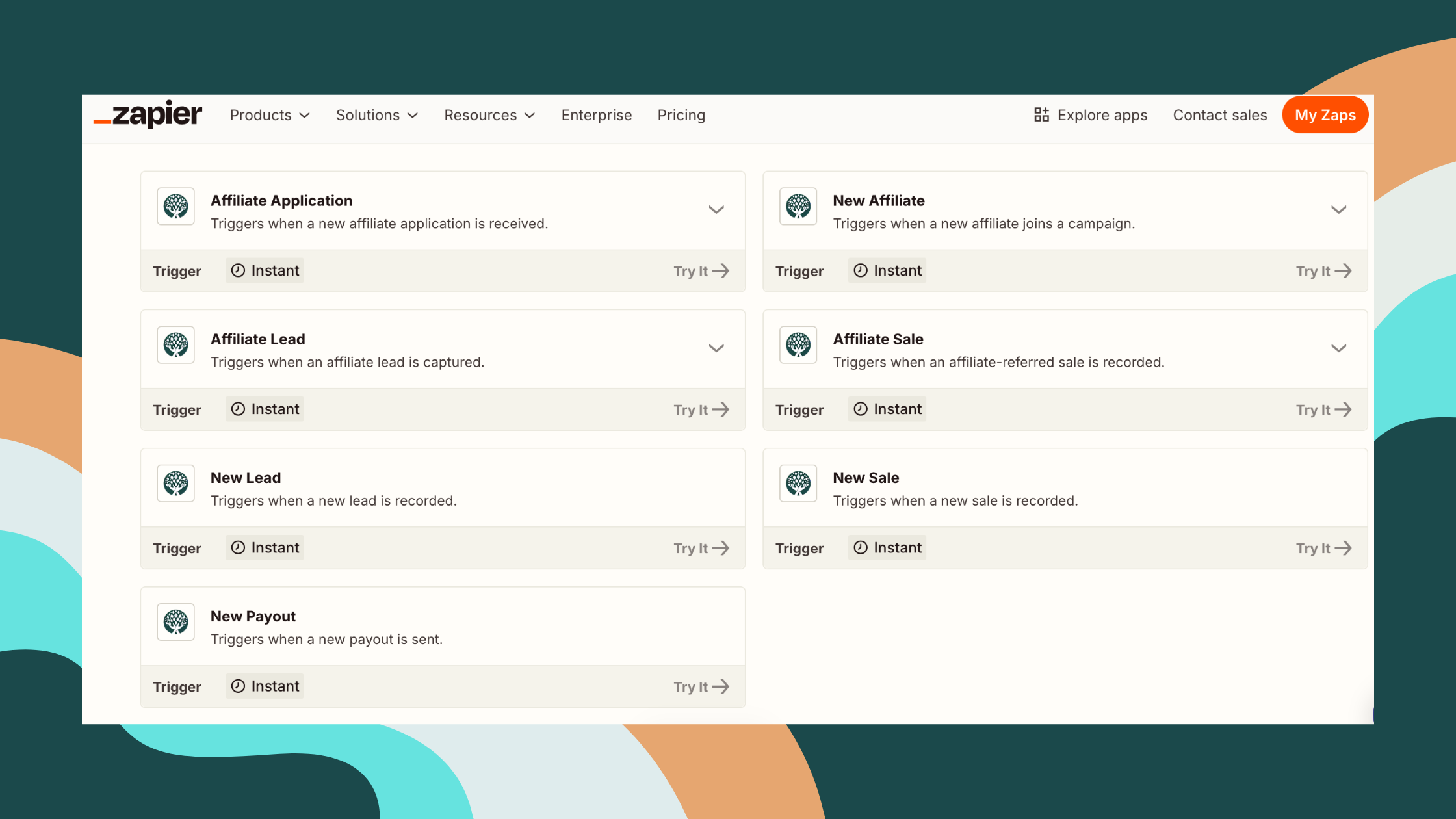The height and width of the screenshot is (819, 1456).
Task: Click the Affiliate Sale app icon
Action: 798,344
